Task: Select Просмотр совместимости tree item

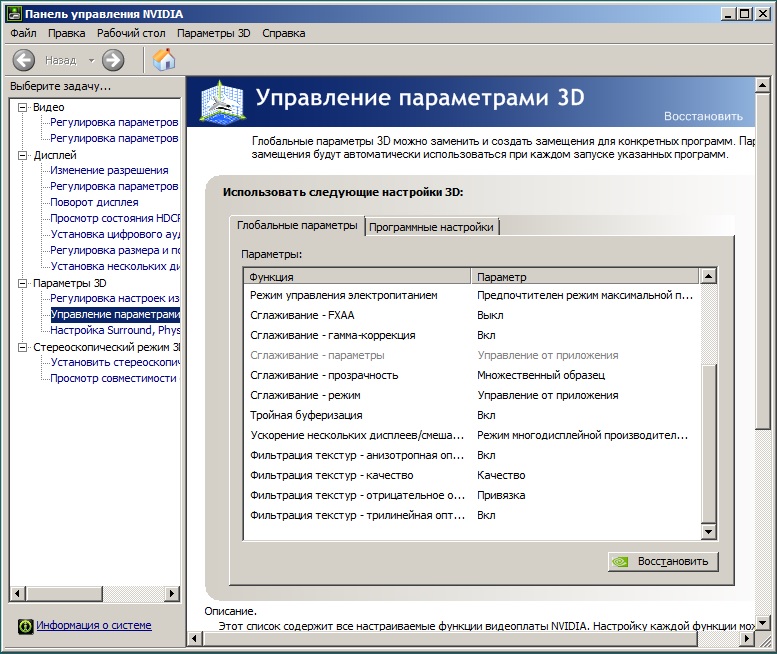Action: pyautogui.click(x=113, y=378)
